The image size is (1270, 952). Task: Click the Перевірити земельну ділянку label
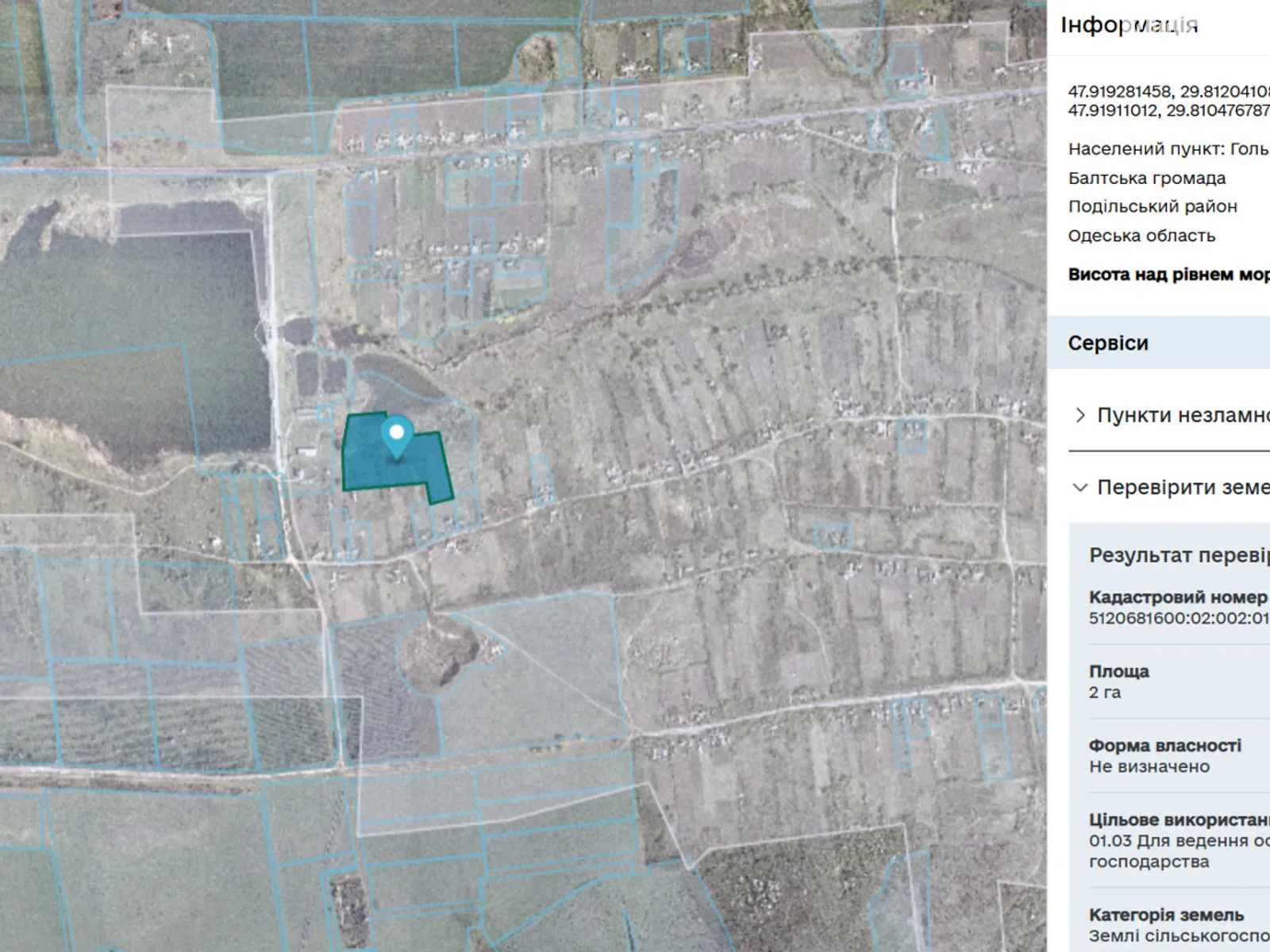(1183, 487)
